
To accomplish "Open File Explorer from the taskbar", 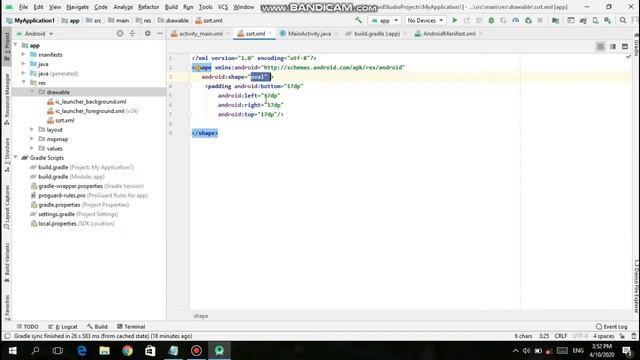I will pos(104,351).
